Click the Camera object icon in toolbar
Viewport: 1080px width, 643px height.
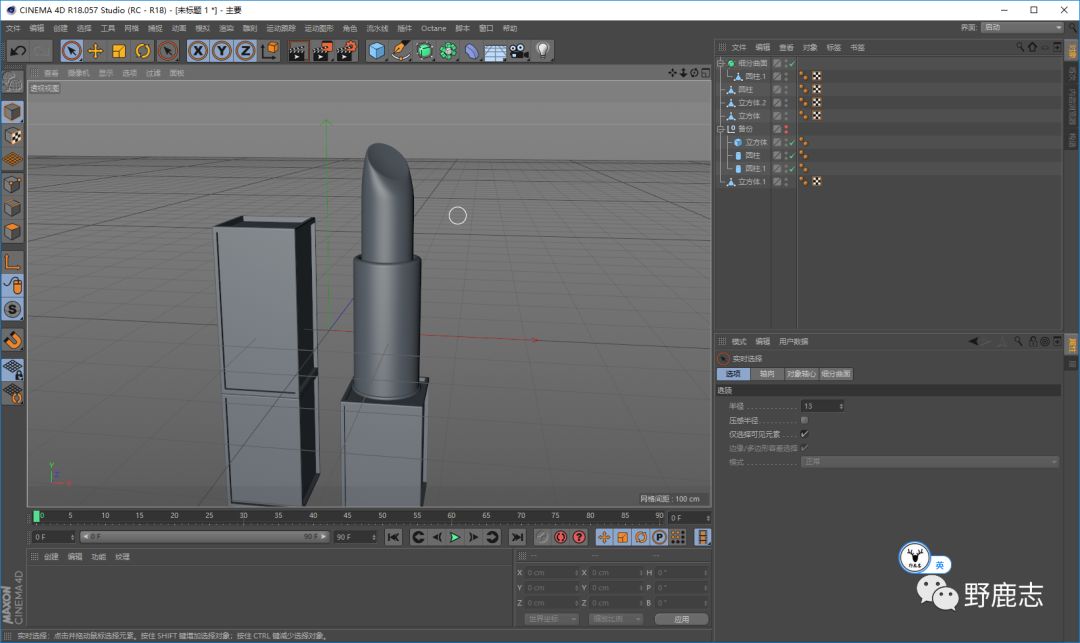(x=519, y=51)
